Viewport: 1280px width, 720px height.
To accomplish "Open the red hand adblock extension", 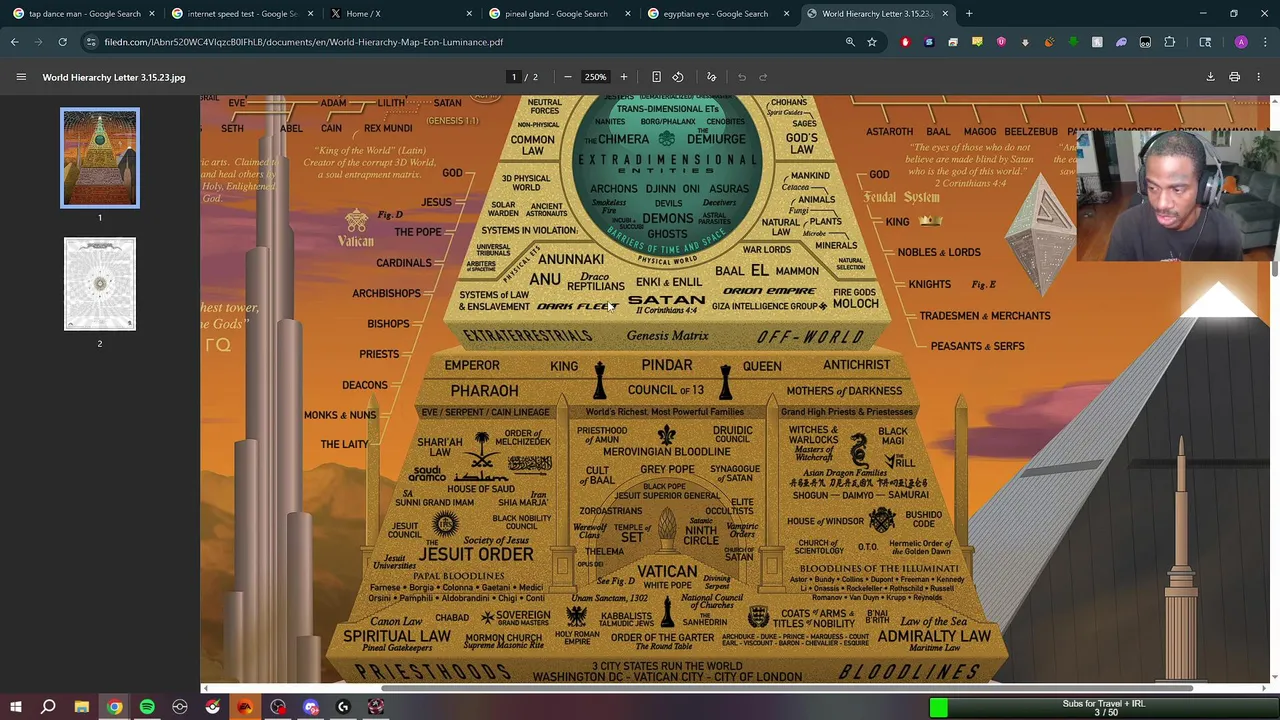I will (x=905, y=42).
